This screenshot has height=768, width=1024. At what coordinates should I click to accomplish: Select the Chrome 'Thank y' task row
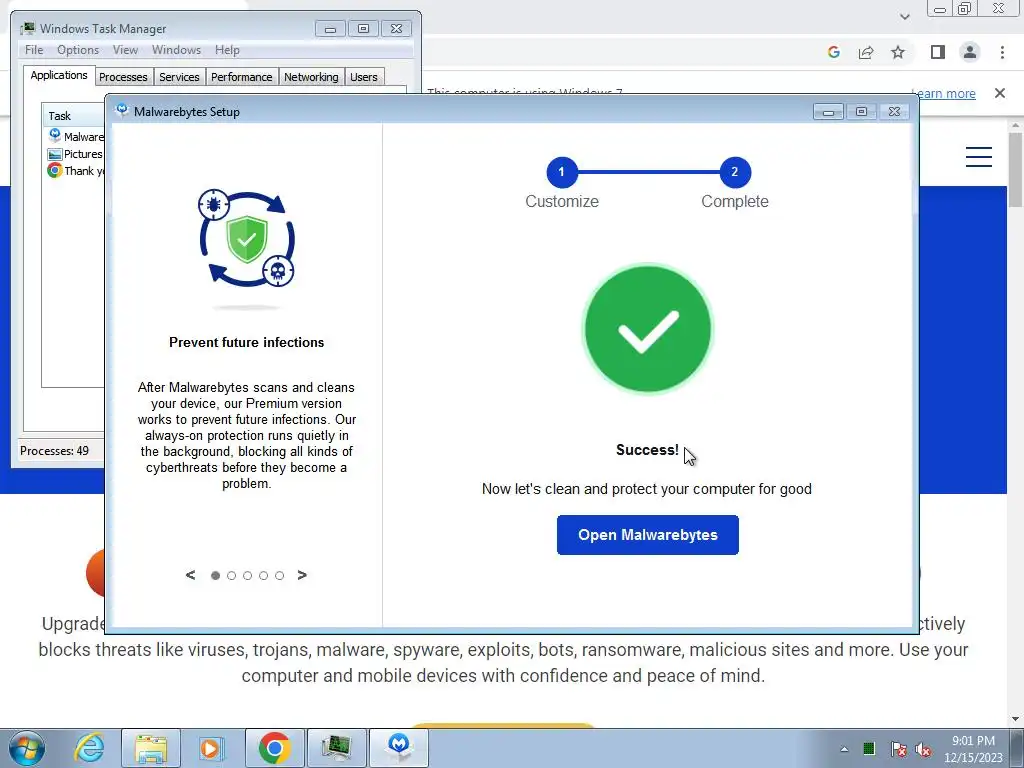(x=75, y=170)
